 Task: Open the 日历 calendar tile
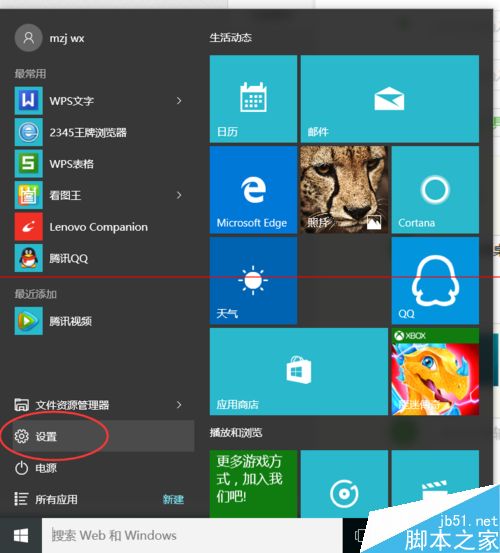pyautogui.click(x=253, y=99)
